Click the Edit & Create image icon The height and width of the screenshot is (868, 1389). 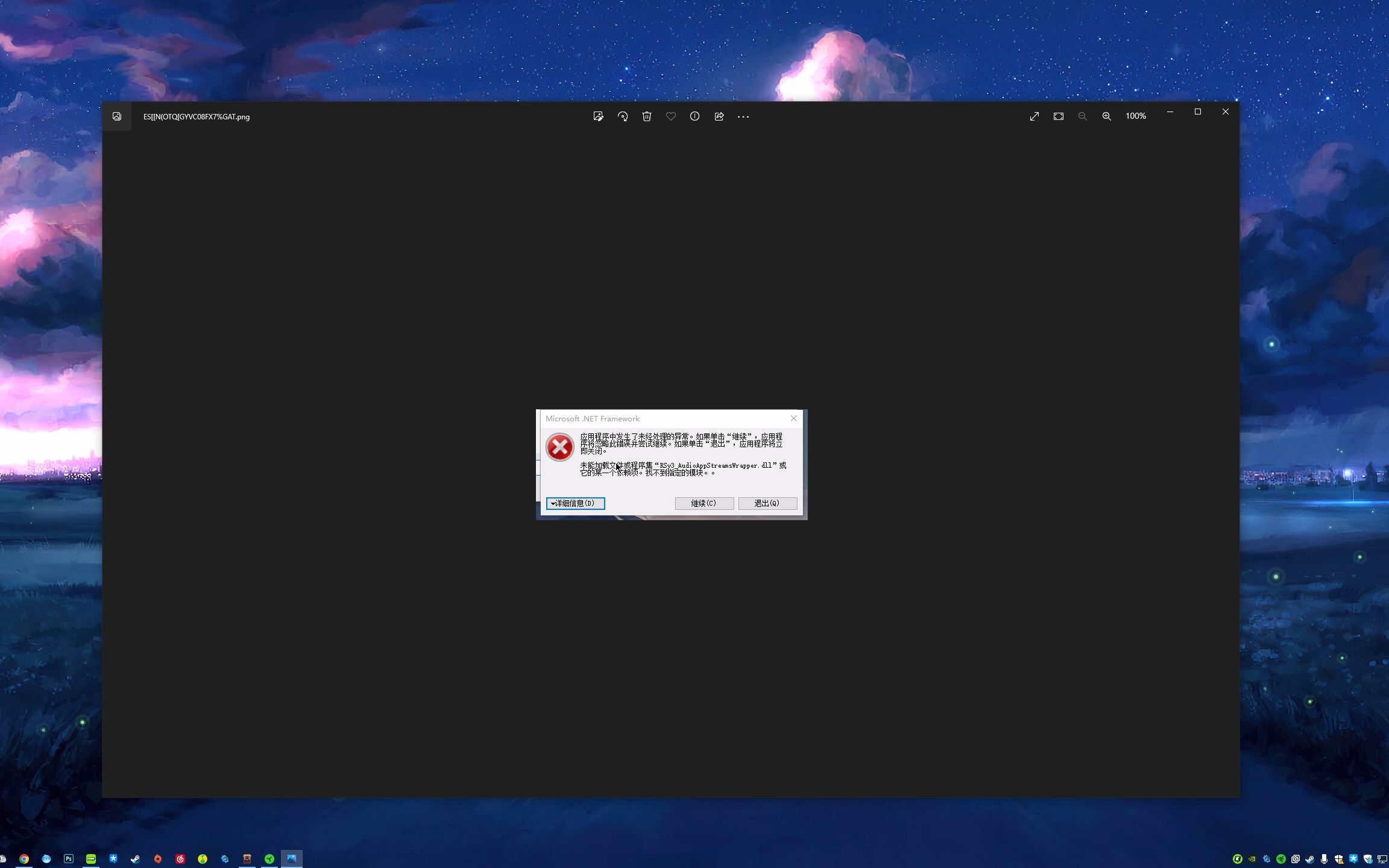click(x=598, y=116)
